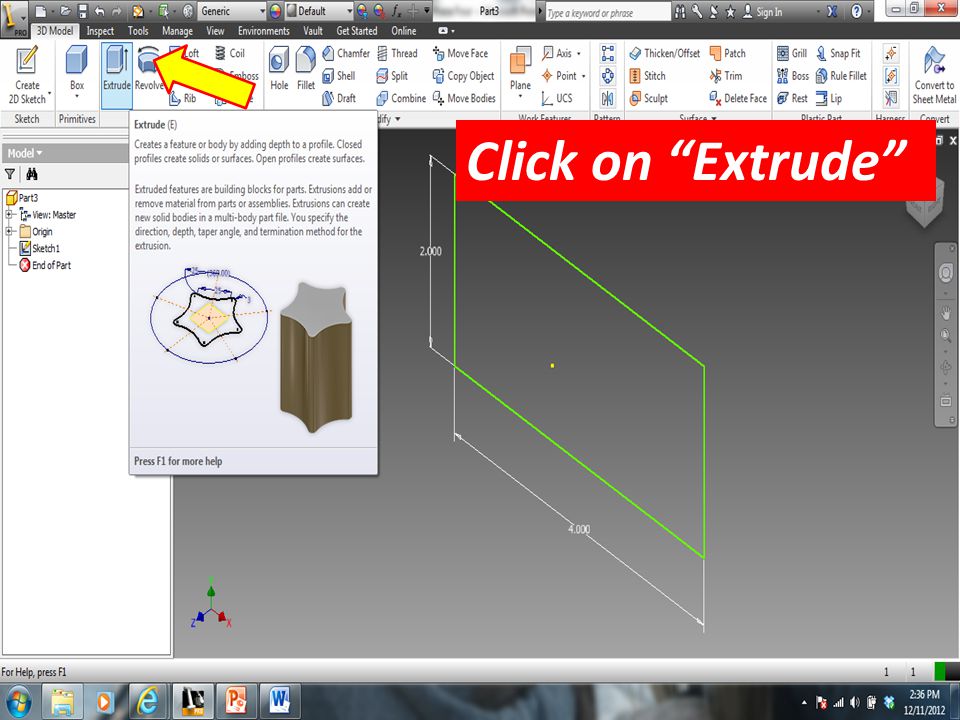Image resolution: width=960 pixels, height=720 pixels.
Task: Select the Hole tool
Action: 279,69
